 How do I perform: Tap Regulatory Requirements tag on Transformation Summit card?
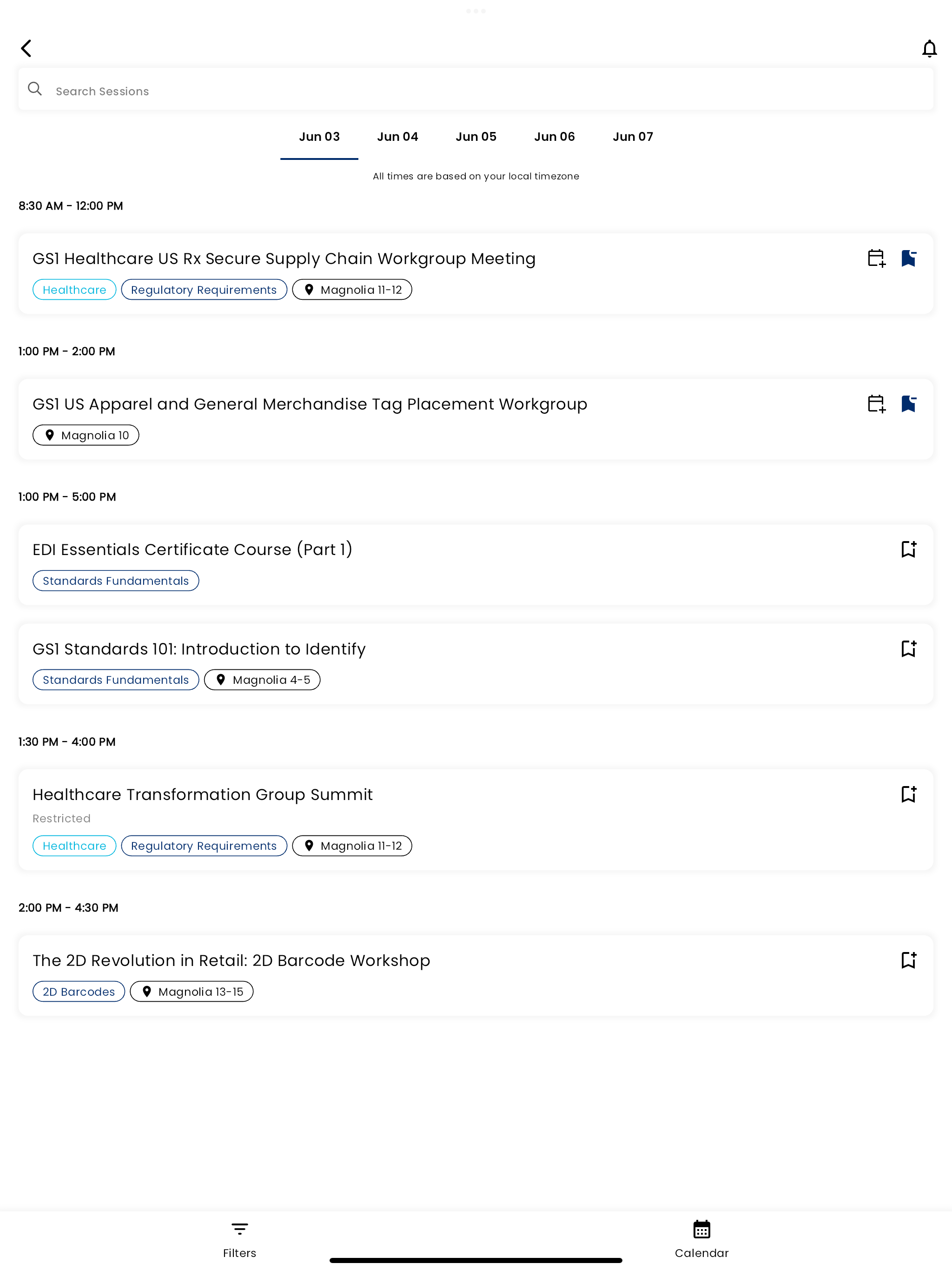(204, 846)
